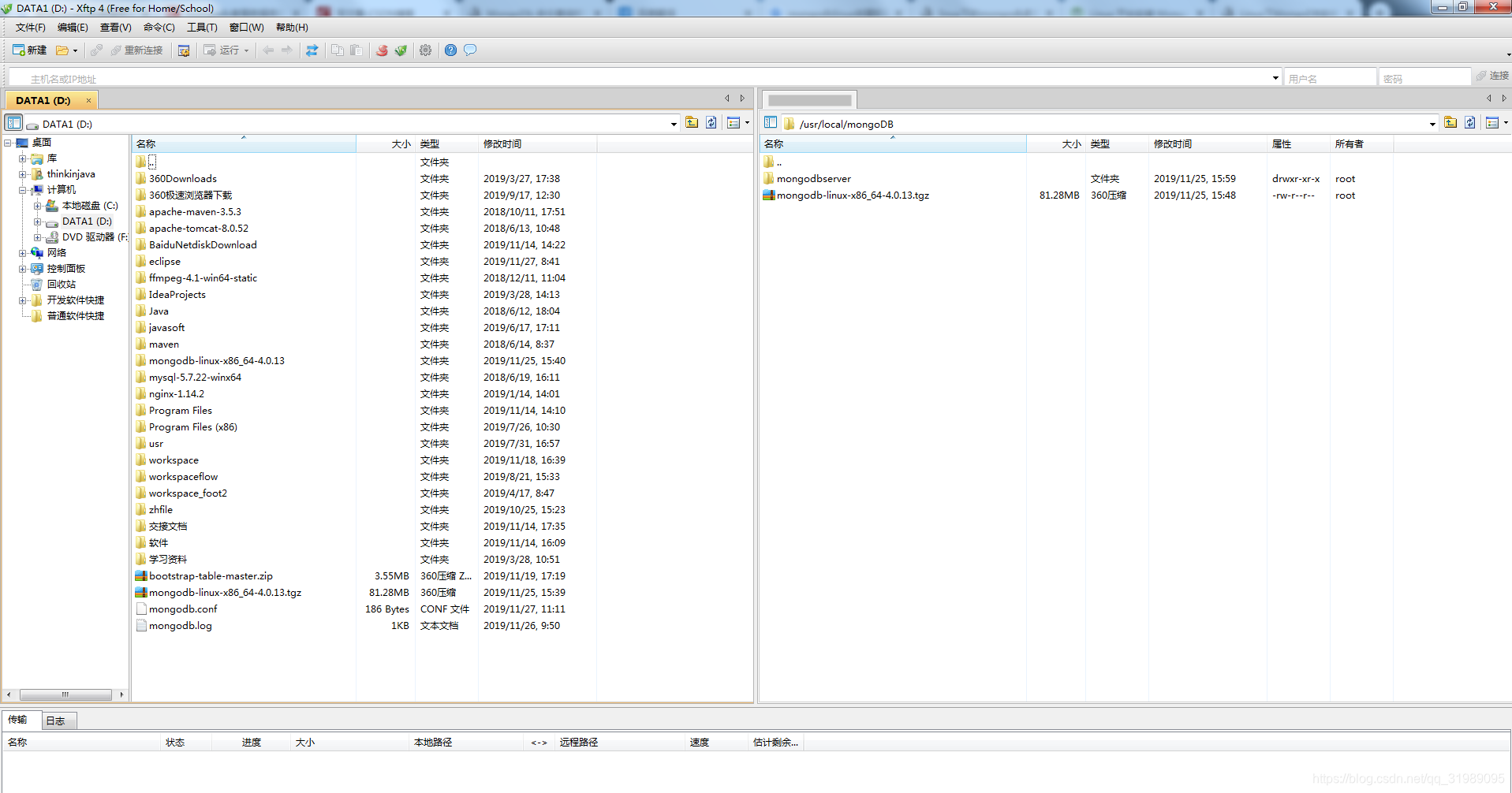Viewport: 1512px width, 793px height.
Task: Expand the 库 tree node
Action: (x=23, y=158)
